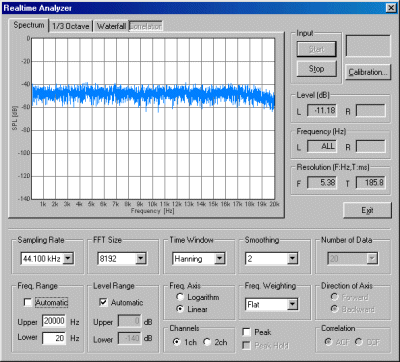Click the Level Range Upper dB field
This screenshot has height=362, width=400.
point(130,322)
